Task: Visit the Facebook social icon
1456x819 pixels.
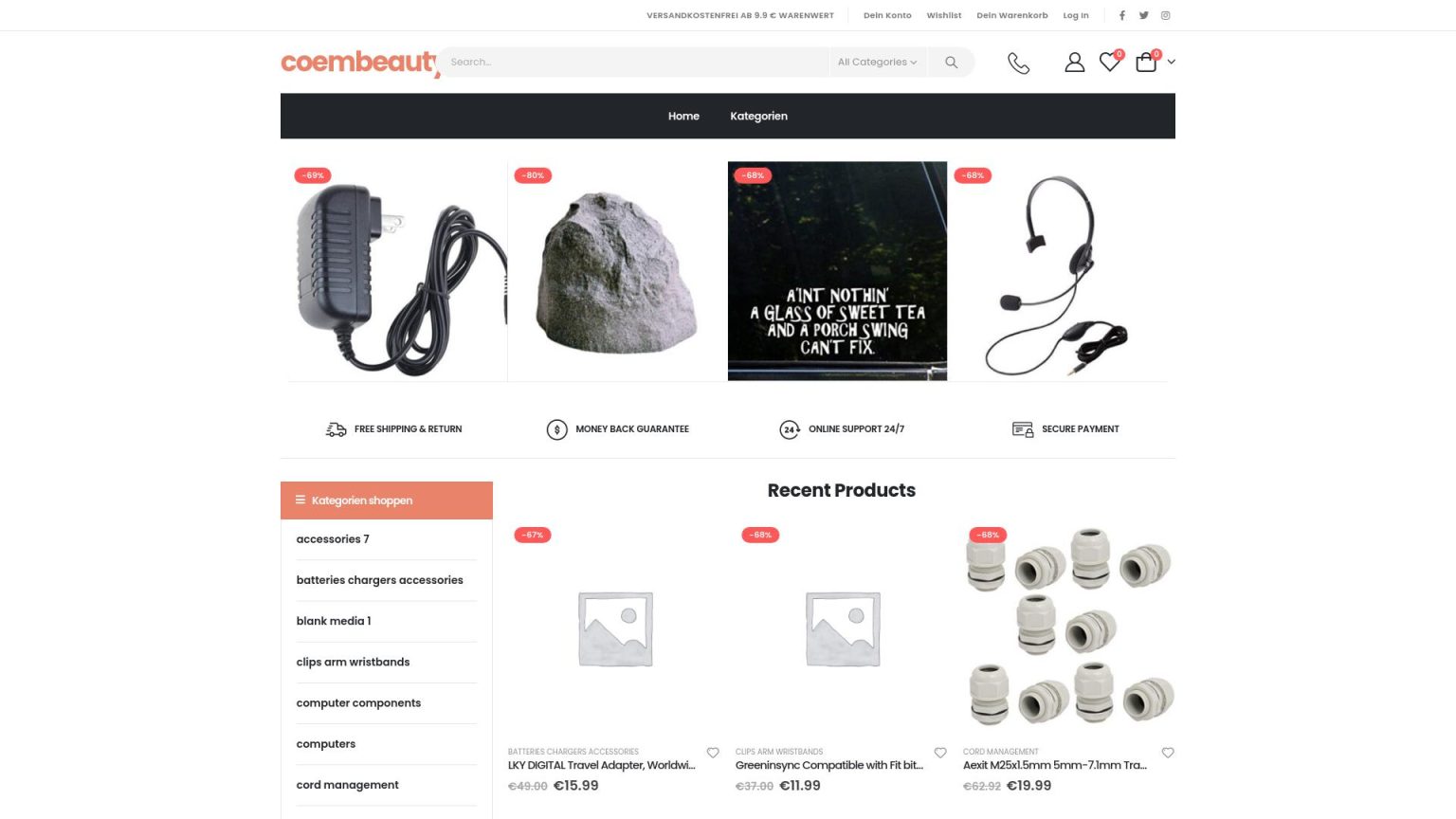Action: coord(1122,15)
